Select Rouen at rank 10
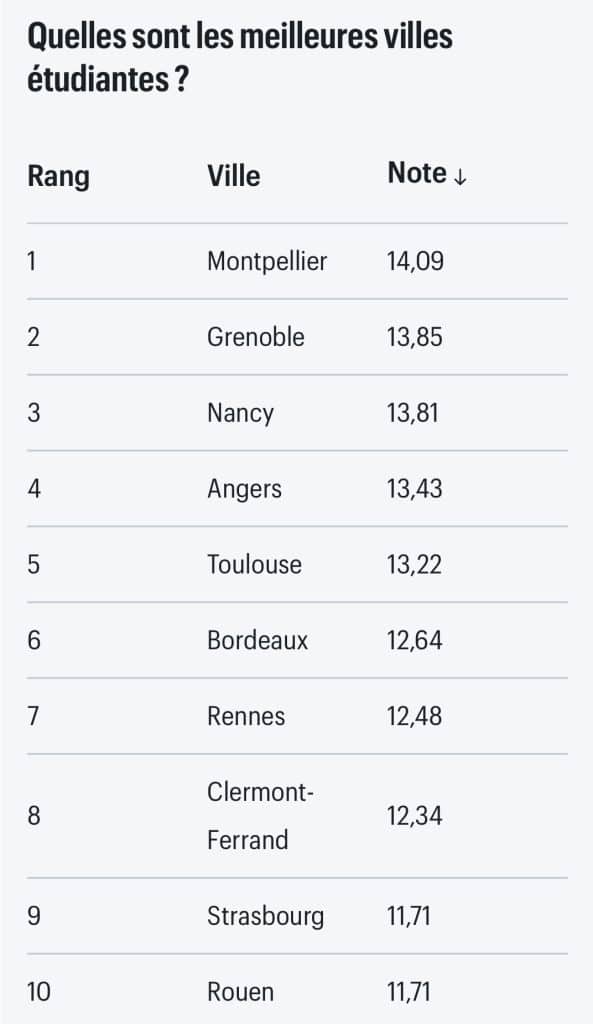Viewport: 593px width, 1024px height. 240,992
